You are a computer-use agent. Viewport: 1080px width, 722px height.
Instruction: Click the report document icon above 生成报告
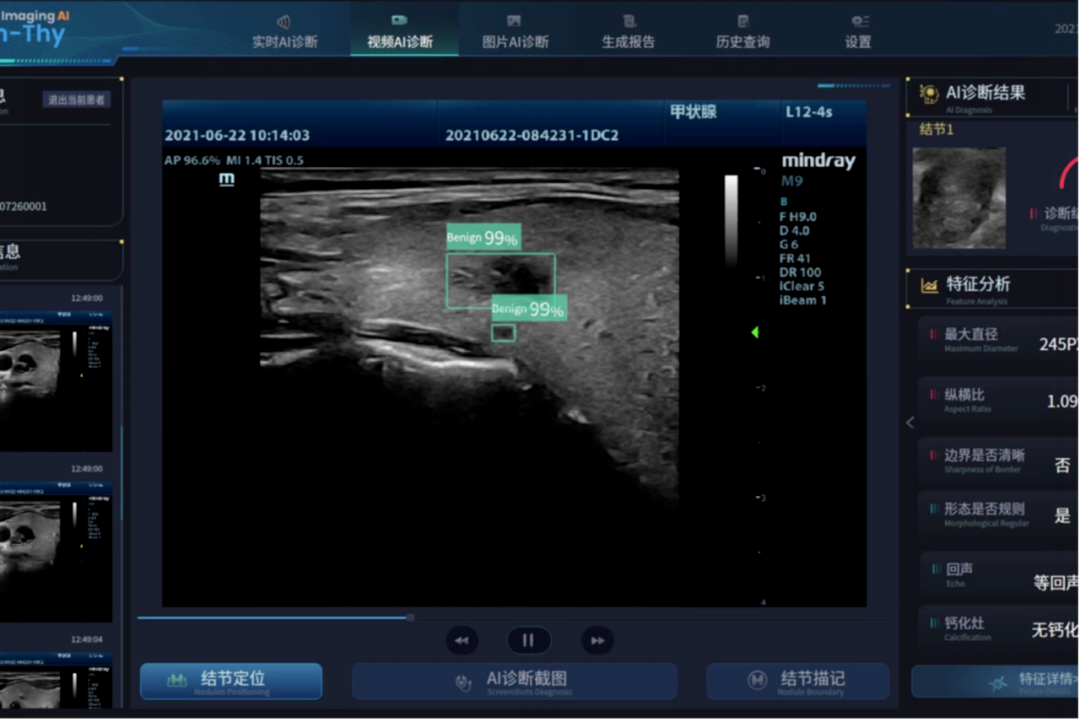tap(629, 21)
